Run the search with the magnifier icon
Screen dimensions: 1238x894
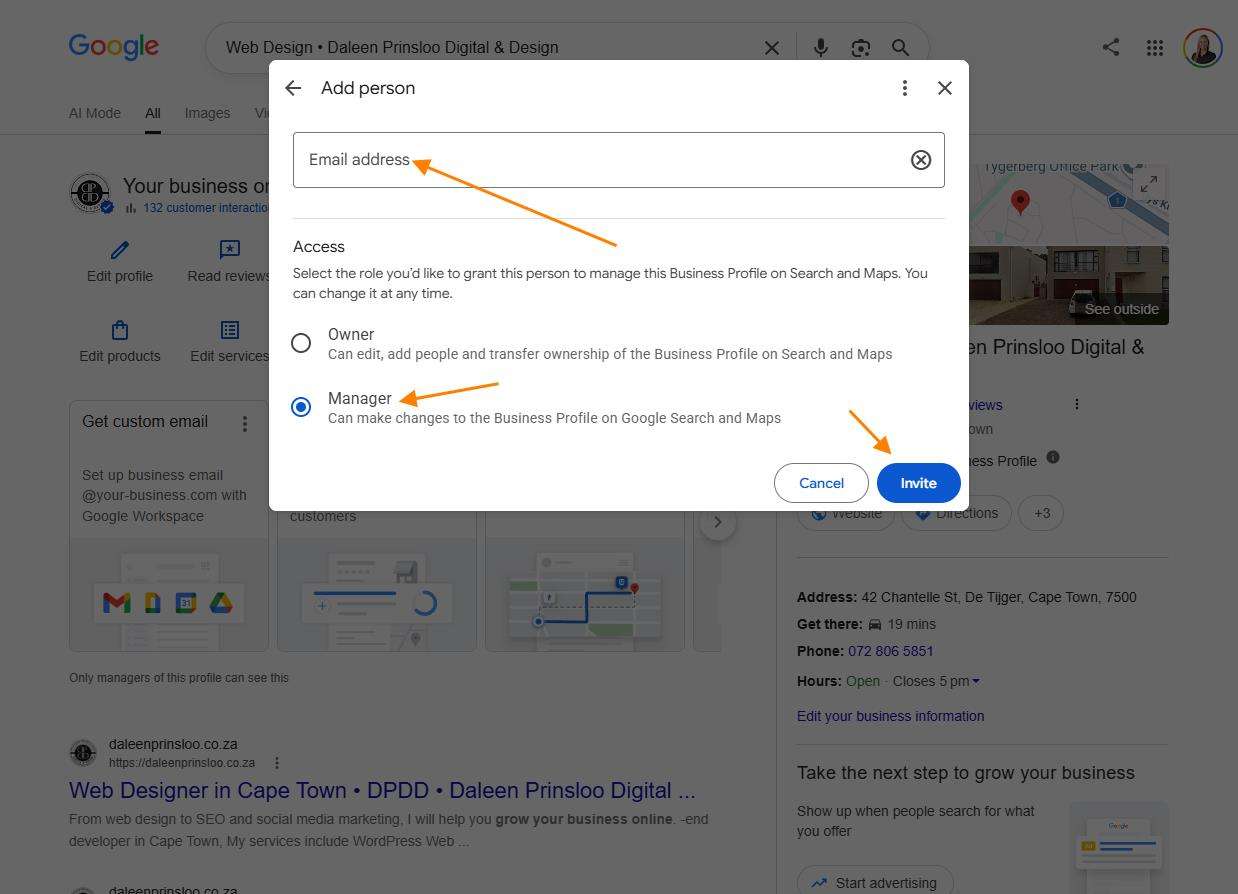tap(900, 48)
